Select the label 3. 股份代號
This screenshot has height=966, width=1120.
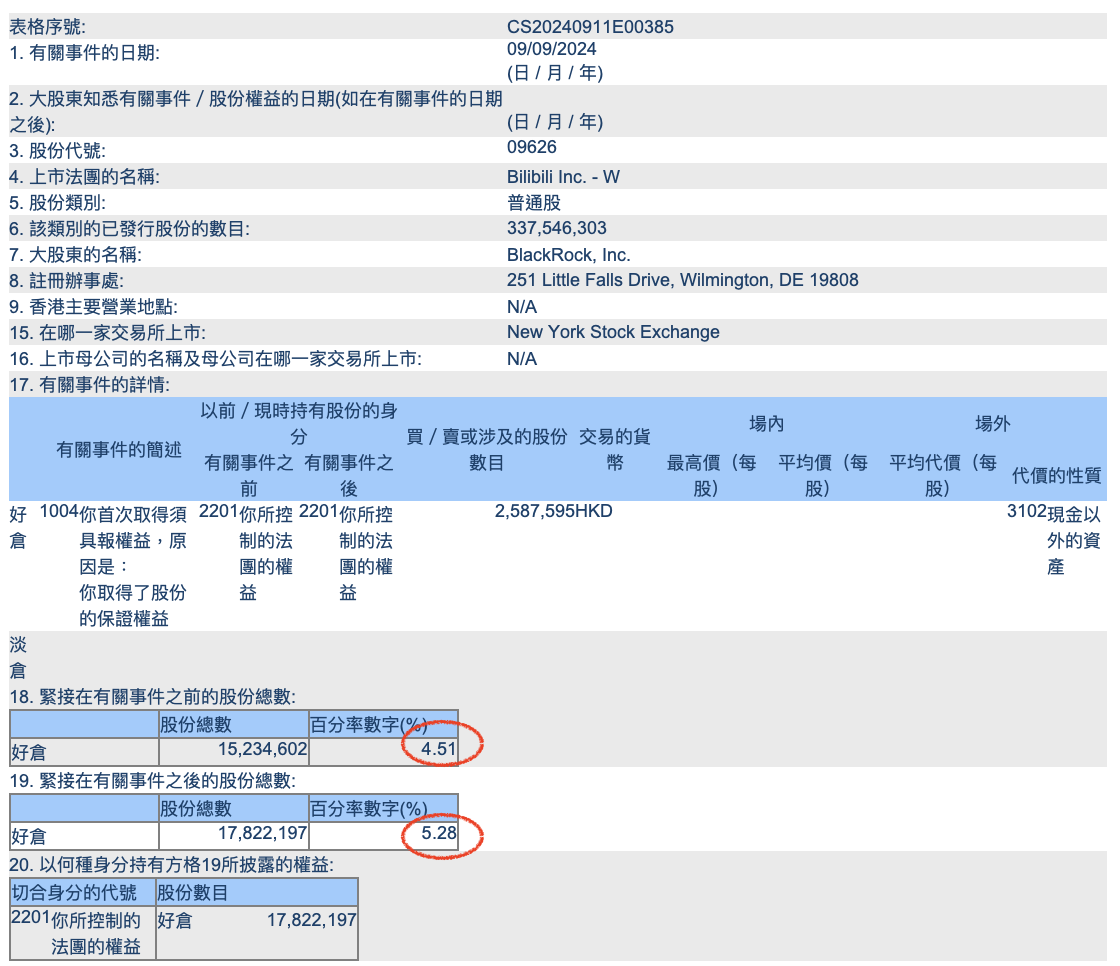(x=57, y=151)
